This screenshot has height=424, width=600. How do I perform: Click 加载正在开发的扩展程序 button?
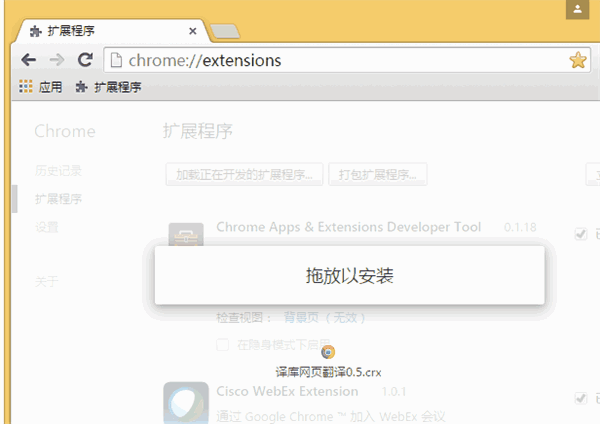(x=244, y=174)
